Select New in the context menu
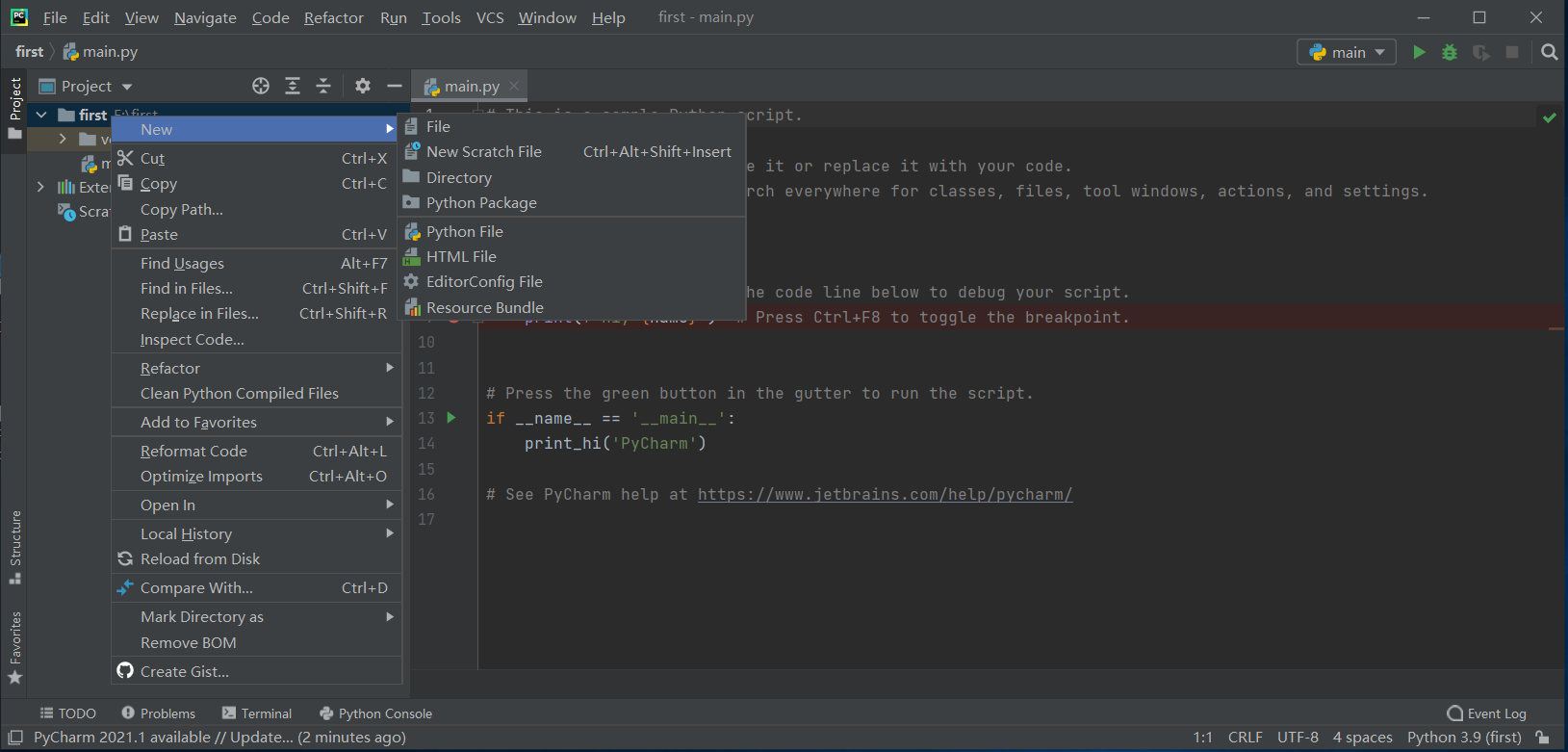The image size is (1568, 752). point(256,129)
